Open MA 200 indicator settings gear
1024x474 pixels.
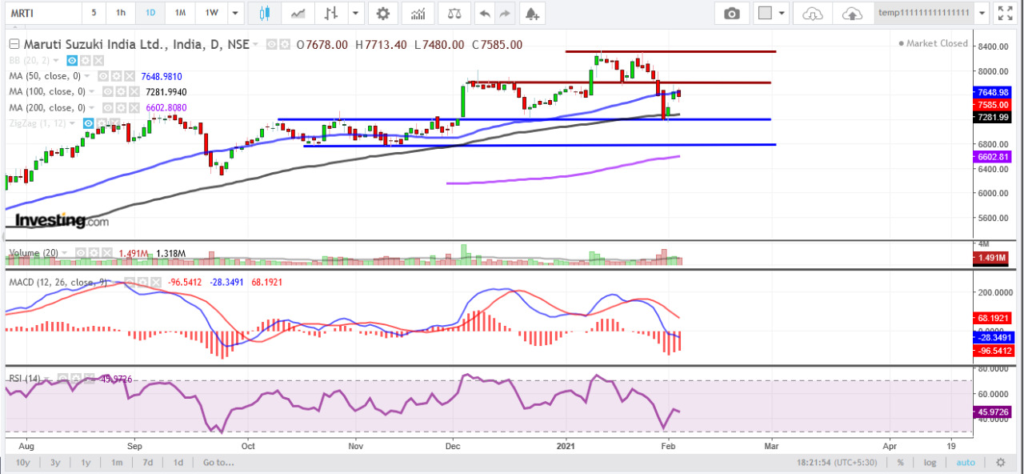(x=121, y=107)
